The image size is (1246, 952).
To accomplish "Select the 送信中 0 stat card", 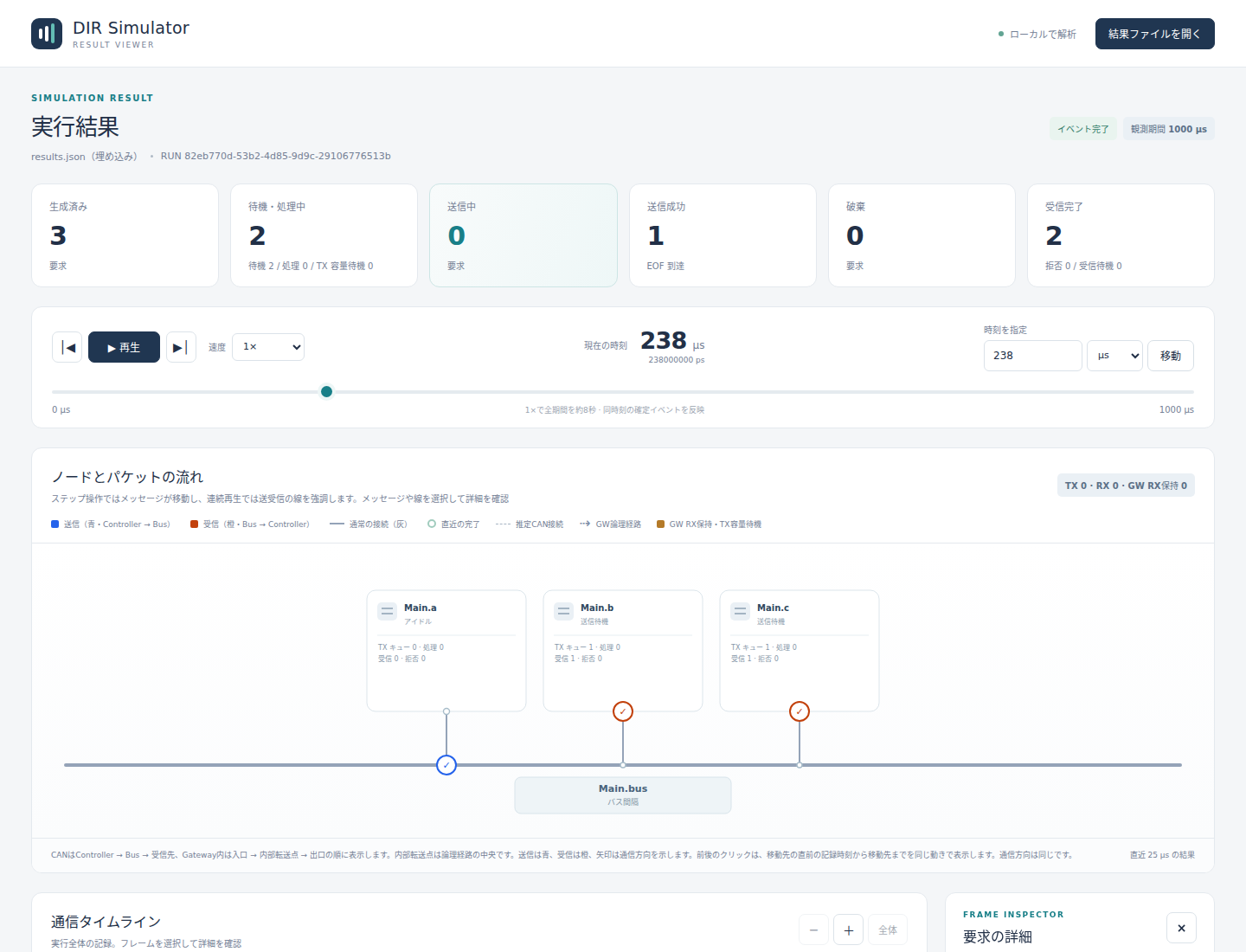I will pos(523,235).
